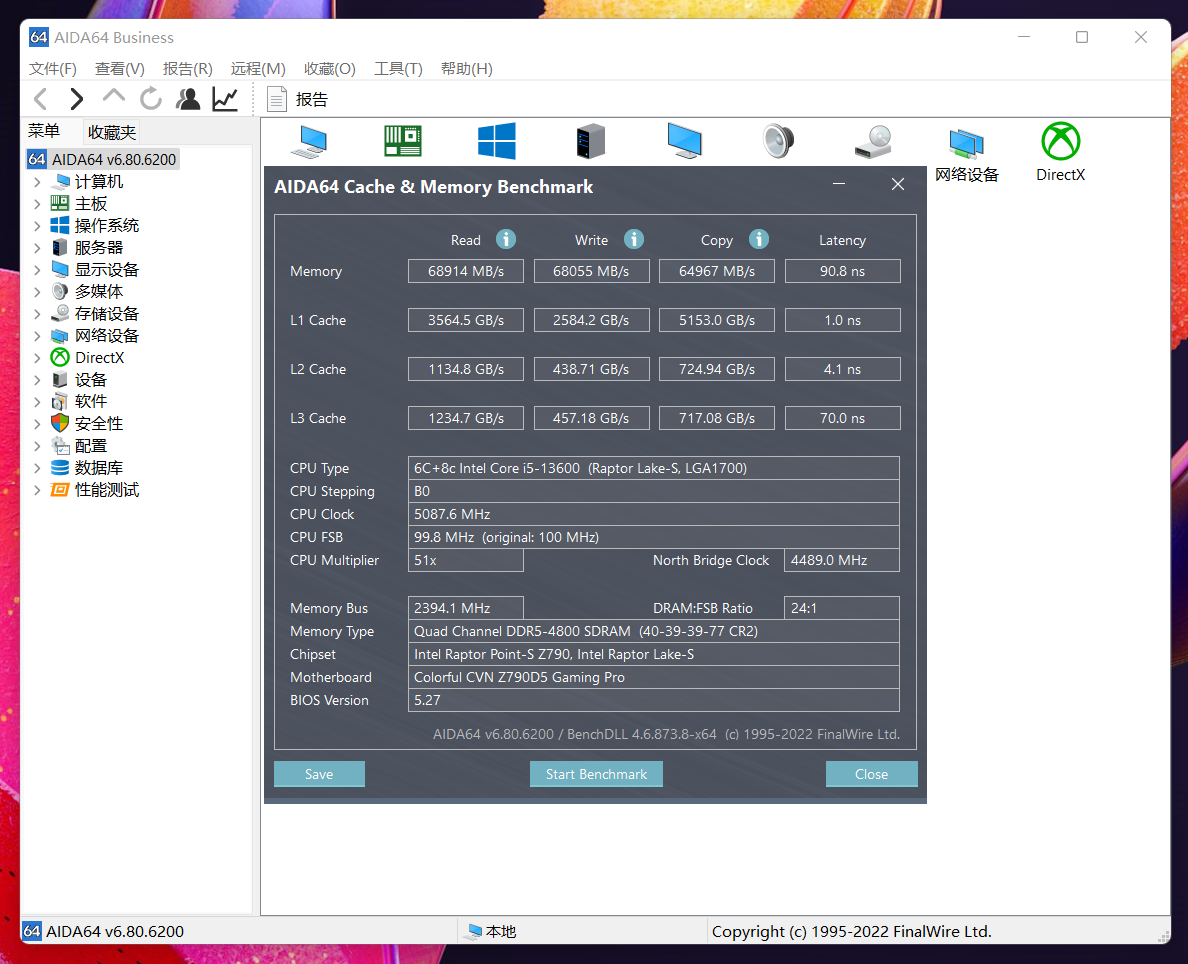This screenshot has height=964, width=1188.
Task: Click the Memory Type field
Action: tap(654, 631)
